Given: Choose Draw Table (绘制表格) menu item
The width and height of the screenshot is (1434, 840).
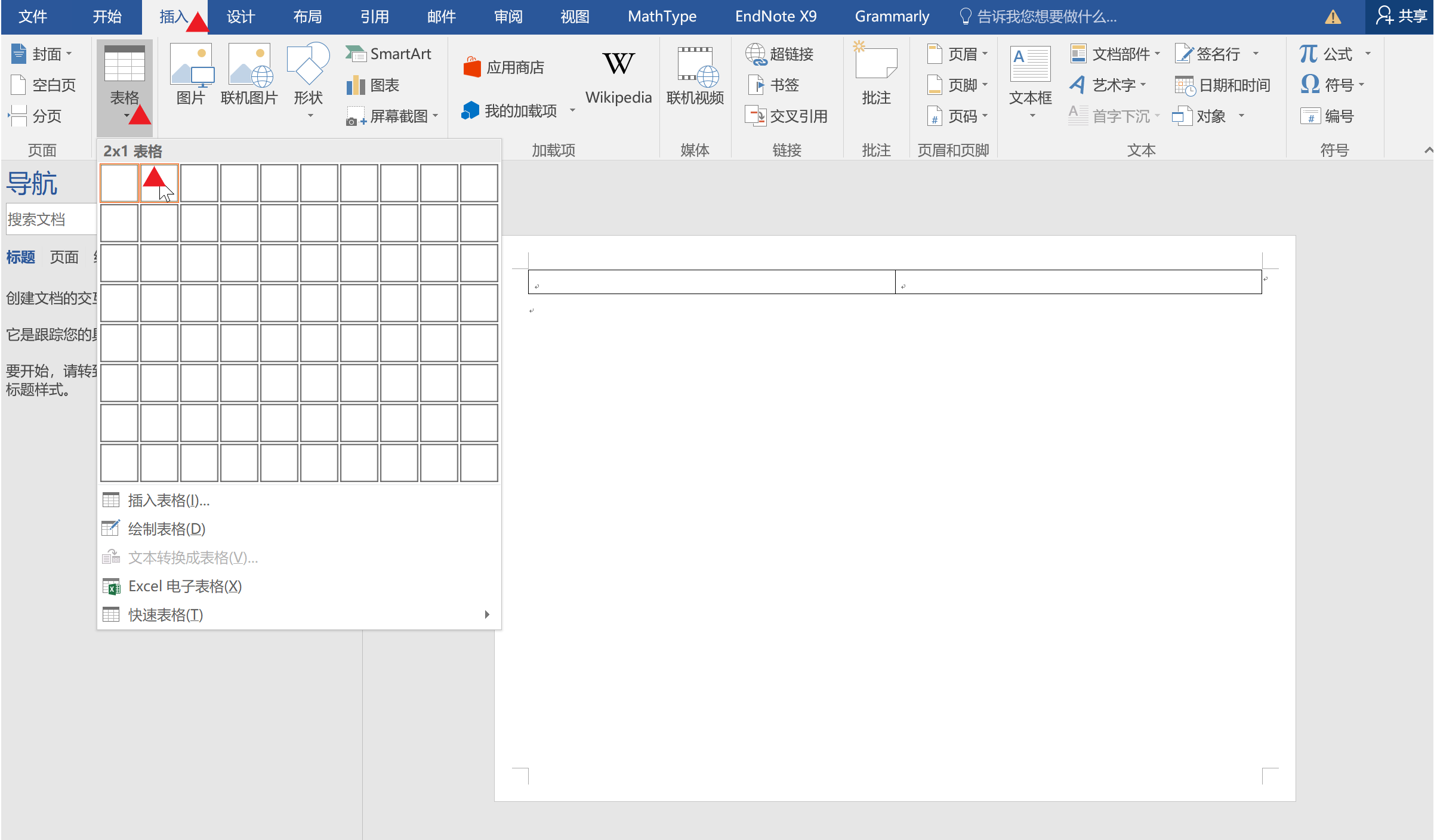Looking at the screenshot, I should click(300, 529).
